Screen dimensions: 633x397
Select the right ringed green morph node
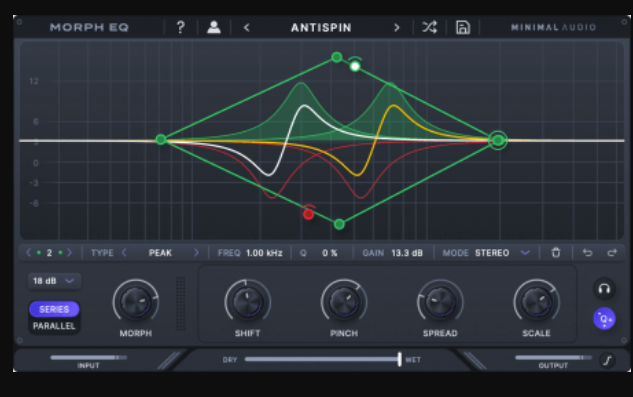pyautogui.click(x=498, y=140)
